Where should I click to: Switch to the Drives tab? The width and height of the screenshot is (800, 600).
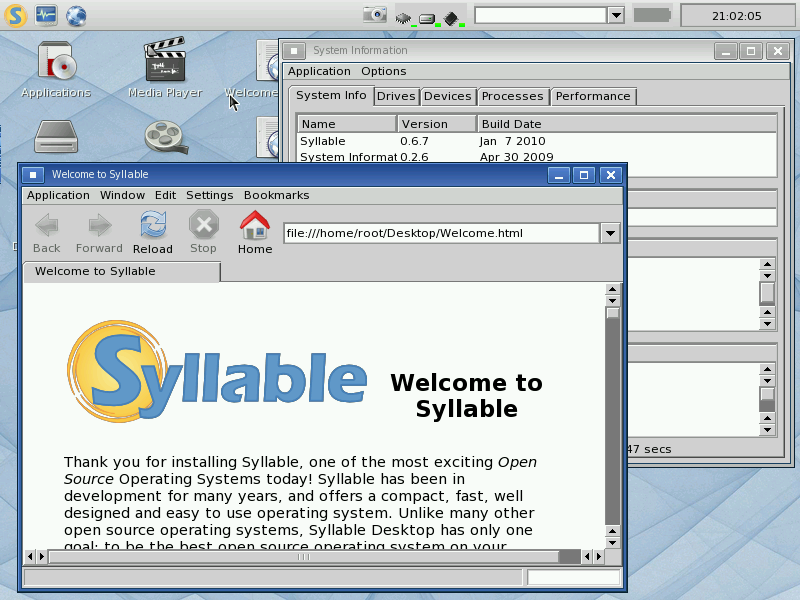[x=396, y=96]
